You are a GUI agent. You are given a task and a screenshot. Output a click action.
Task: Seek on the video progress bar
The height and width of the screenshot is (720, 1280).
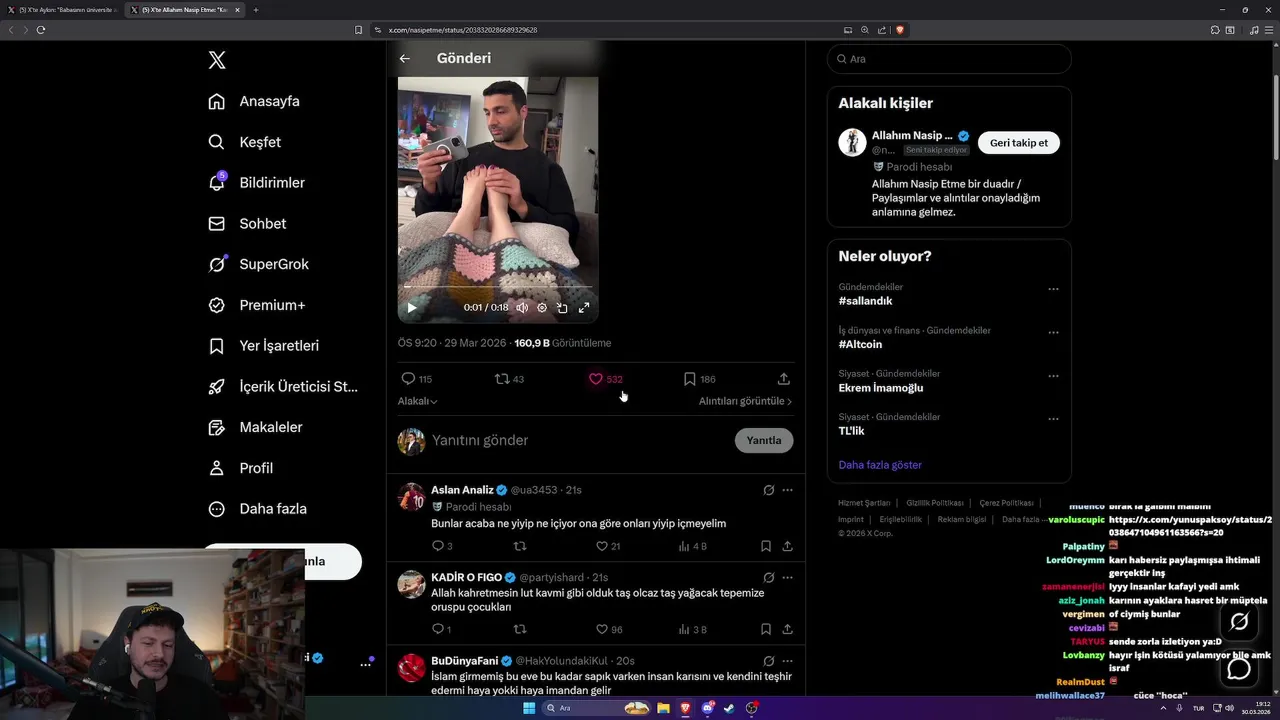(498, 287)
